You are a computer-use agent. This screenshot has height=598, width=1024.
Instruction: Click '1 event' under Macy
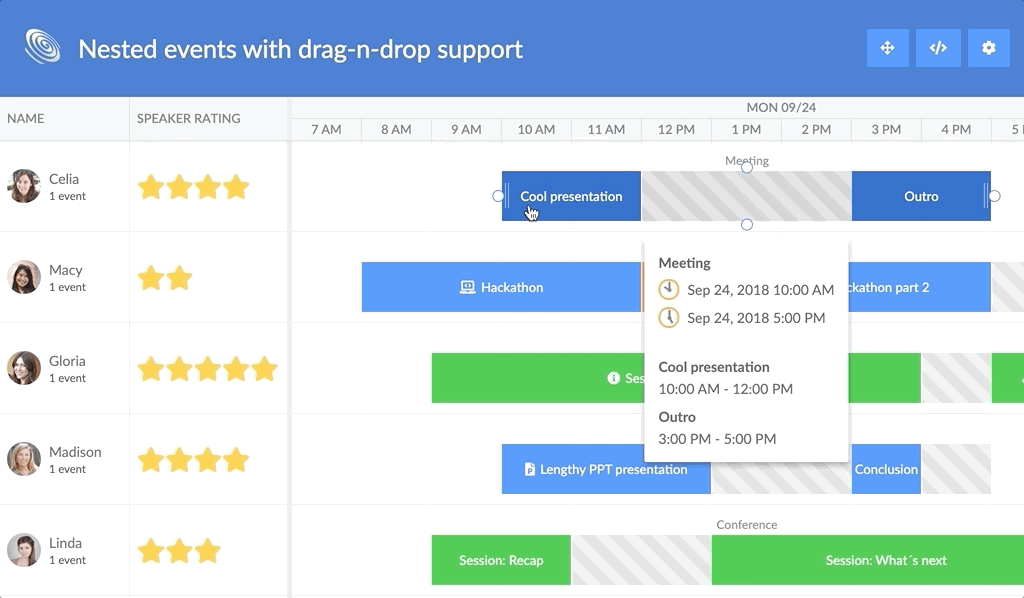(67, 287)
